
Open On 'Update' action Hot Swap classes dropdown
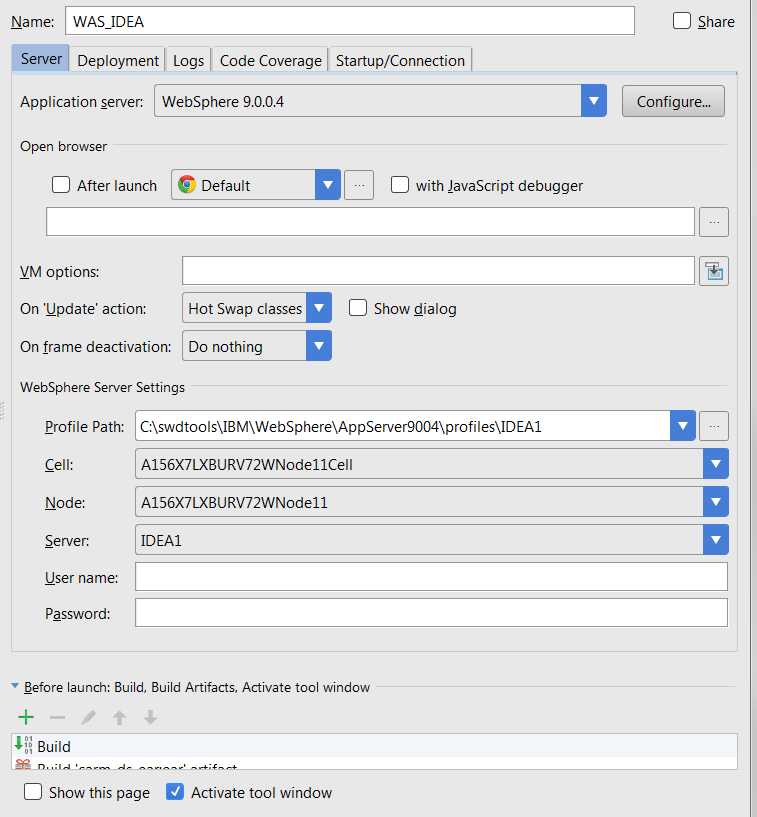pos(319,308)
